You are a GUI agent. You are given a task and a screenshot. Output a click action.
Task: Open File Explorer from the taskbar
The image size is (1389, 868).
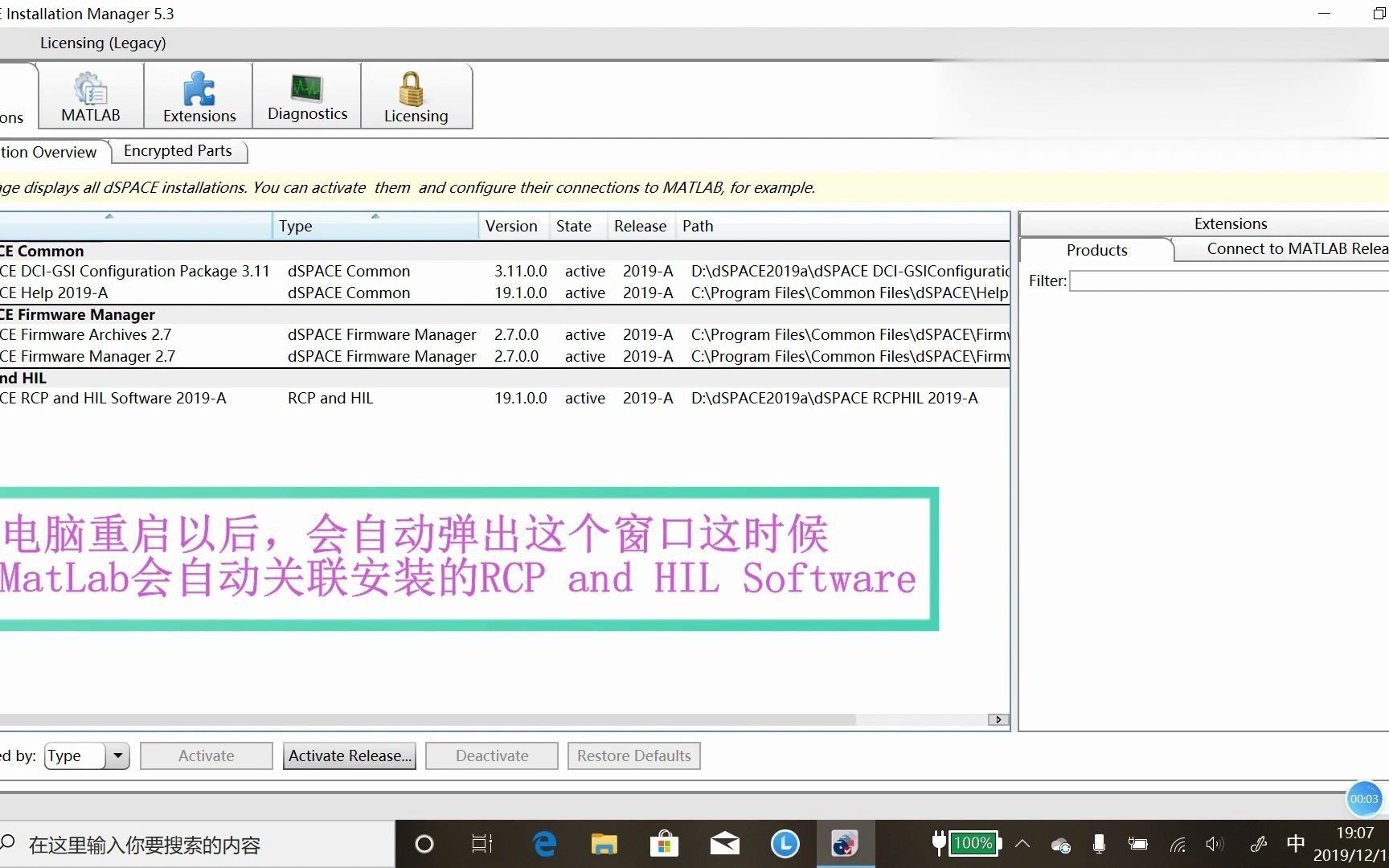604,844
